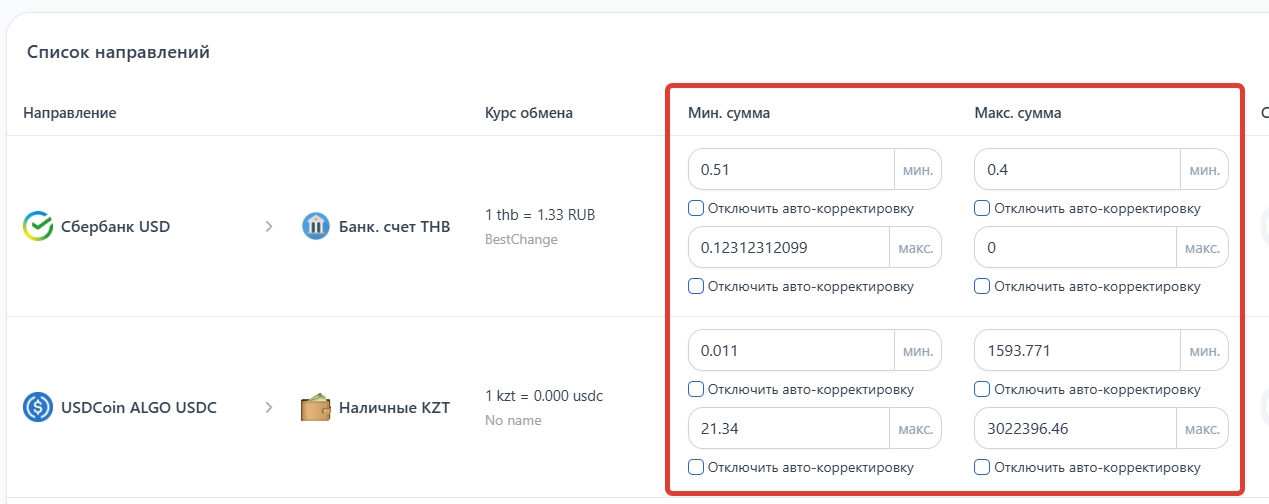Select the input field with value 0.12312312099
The image size is (1269, 504).
click(x=788, y=247)
